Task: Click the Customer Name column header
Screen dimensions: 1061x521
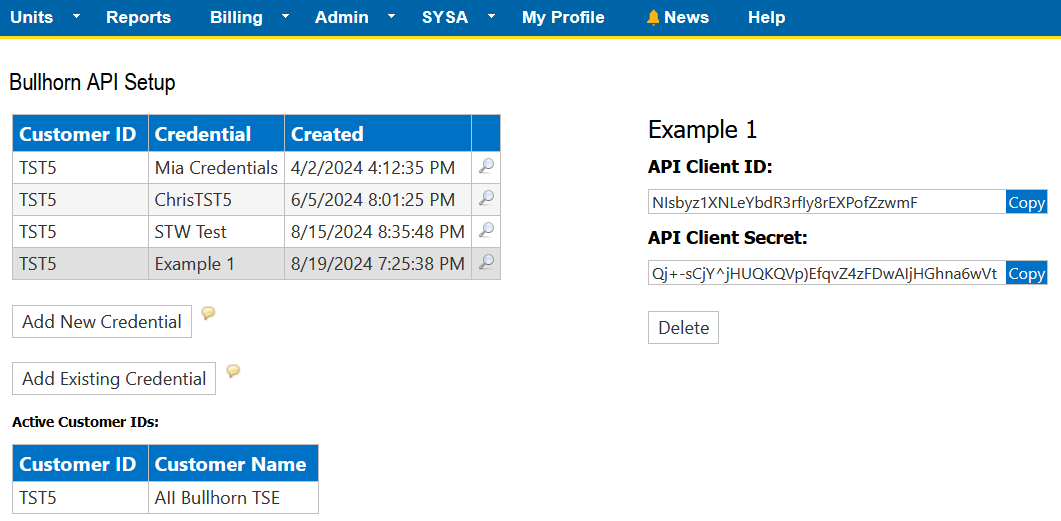Action: tap(233, 463)
